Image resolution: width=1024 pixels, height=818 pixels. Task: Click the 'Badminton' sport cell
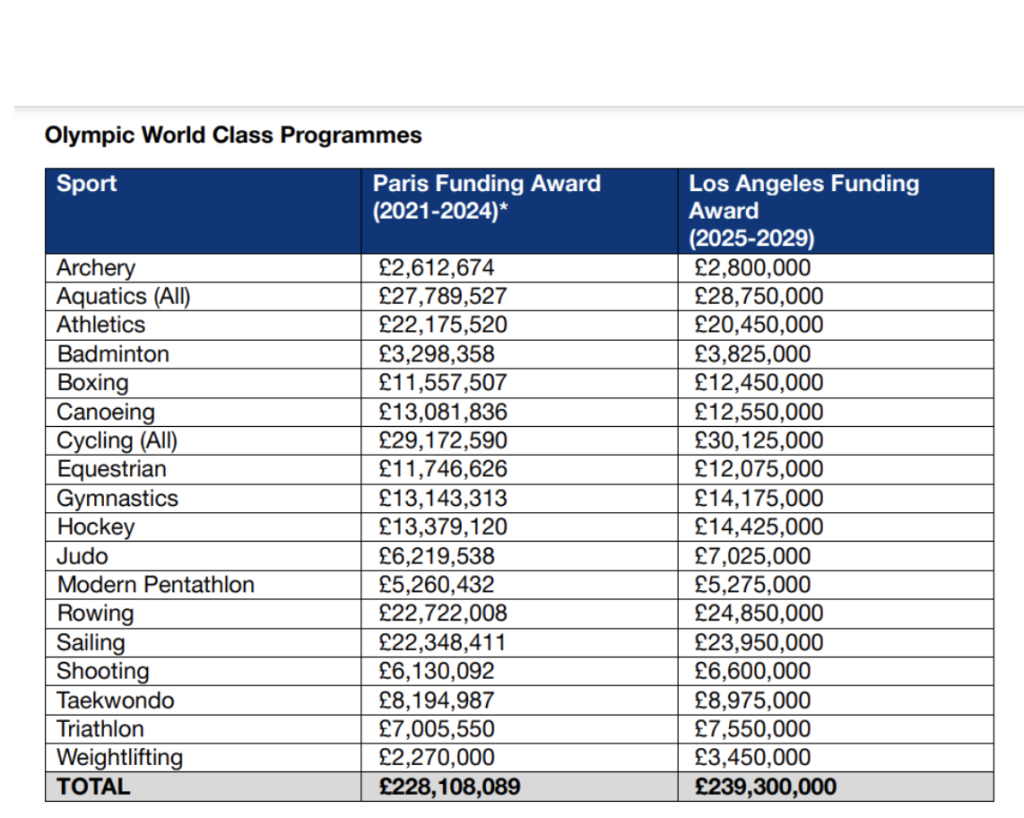click(113, 354)
